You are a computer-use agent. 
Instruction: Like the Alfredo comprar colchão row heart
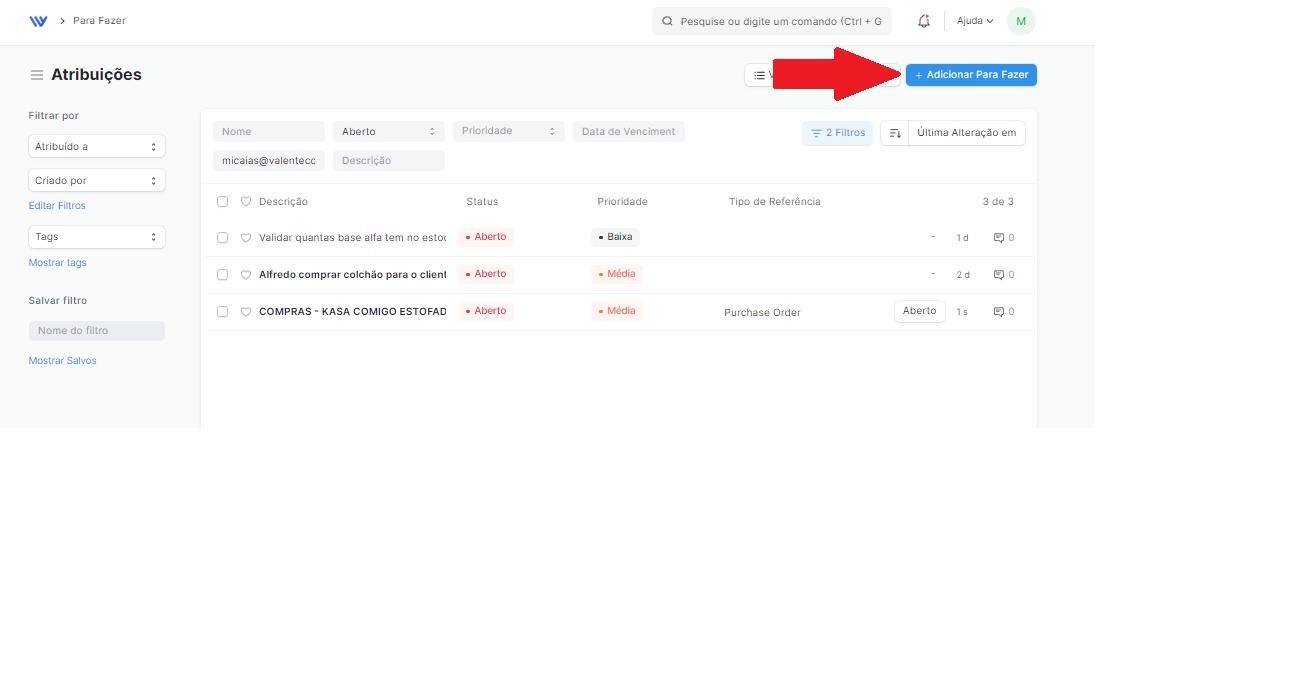click(246, 275)
